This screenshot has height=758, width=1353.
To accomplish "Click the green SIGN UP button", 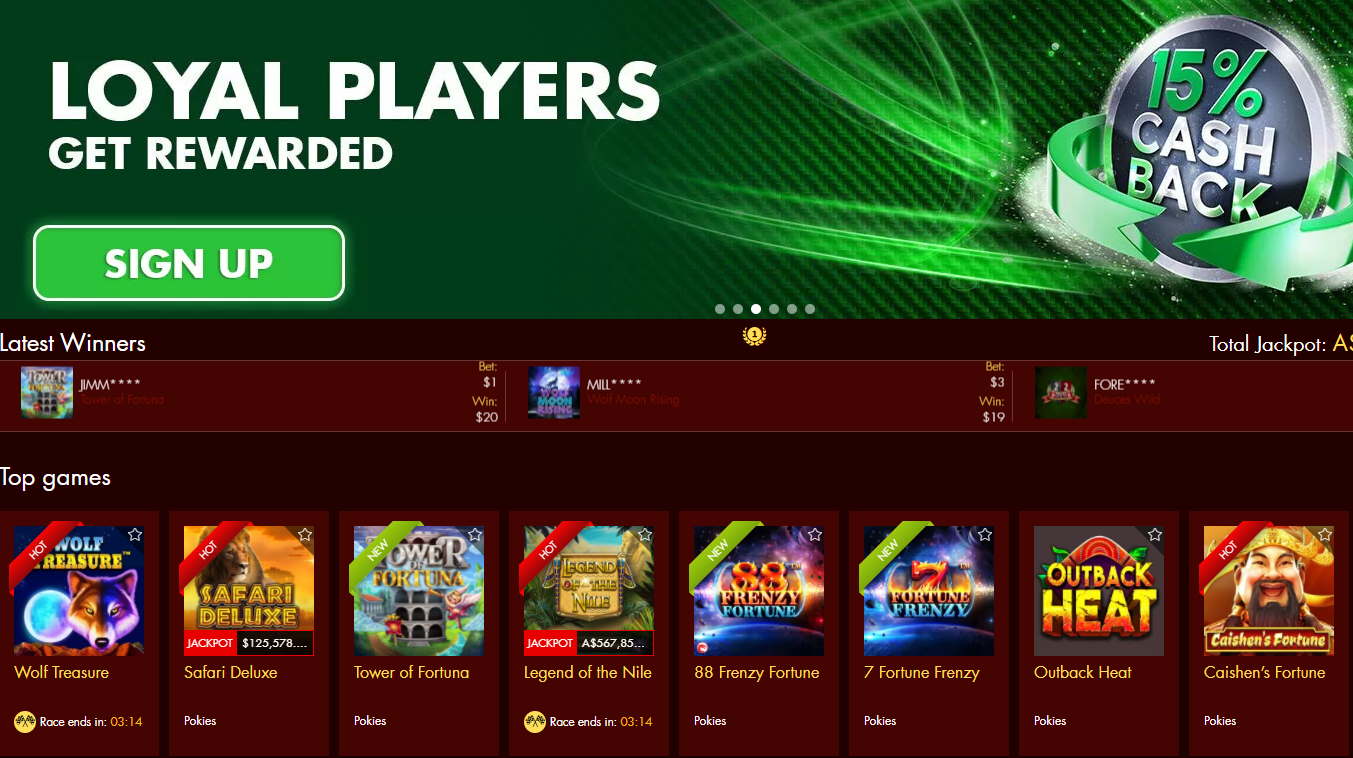I will tap(189, 263).
